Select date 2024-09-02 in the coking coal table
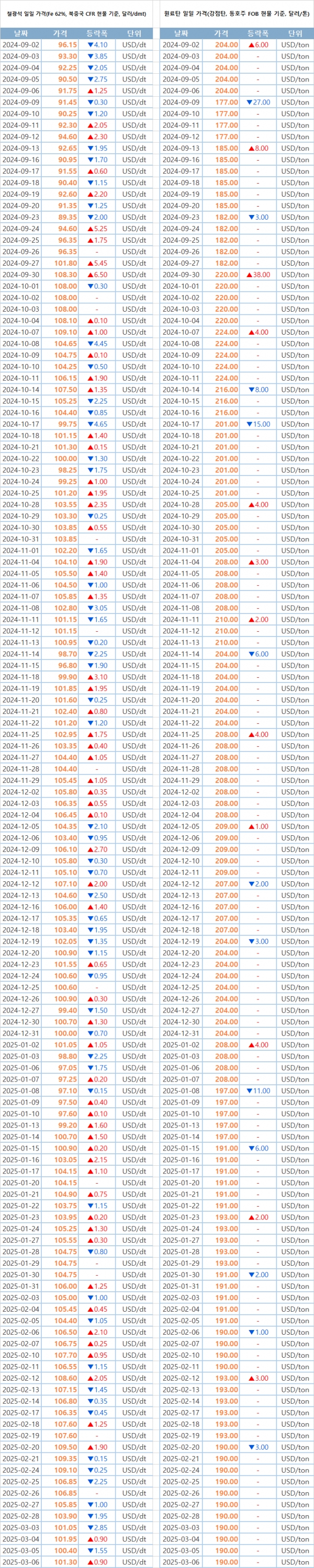This screenshot has width=314, height=1568. [181, 45]
